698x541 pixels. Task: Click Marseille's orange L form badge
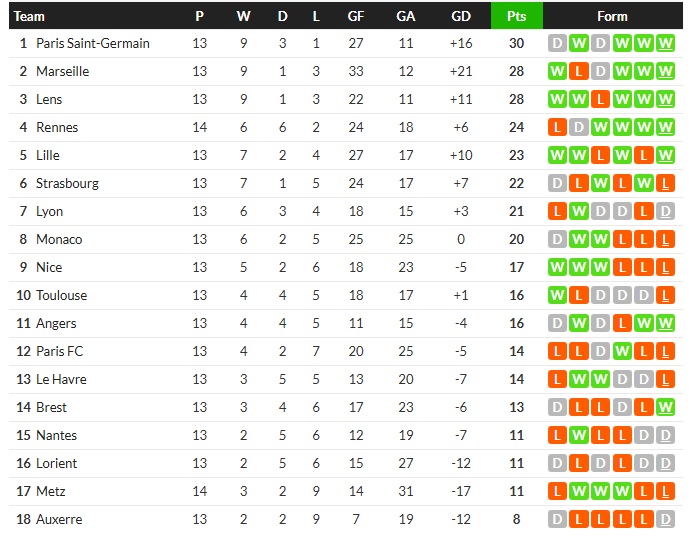point(578,71)
